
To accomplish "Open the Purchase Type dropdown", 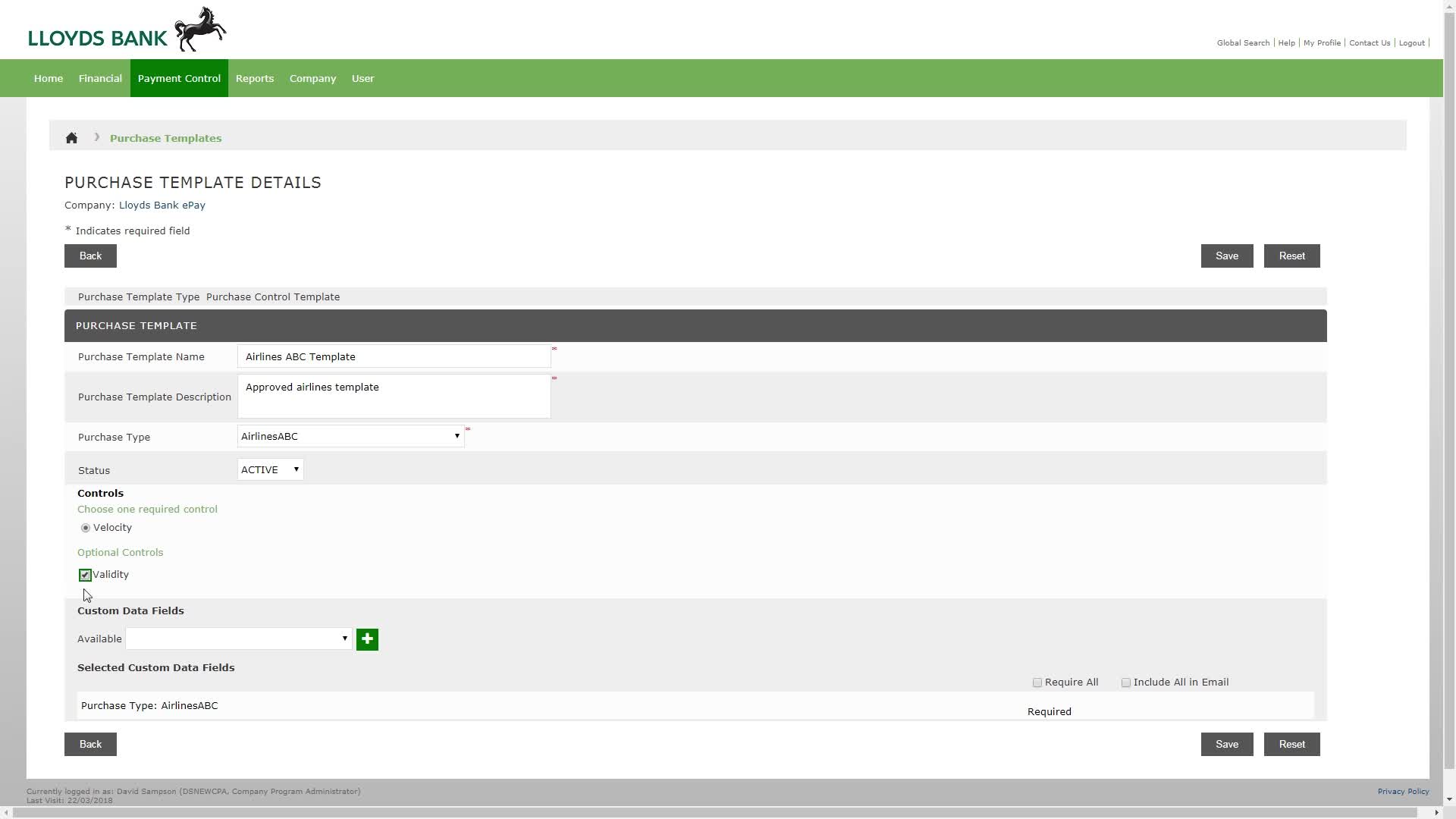I will pyautogui.click(x=457, y=436).
